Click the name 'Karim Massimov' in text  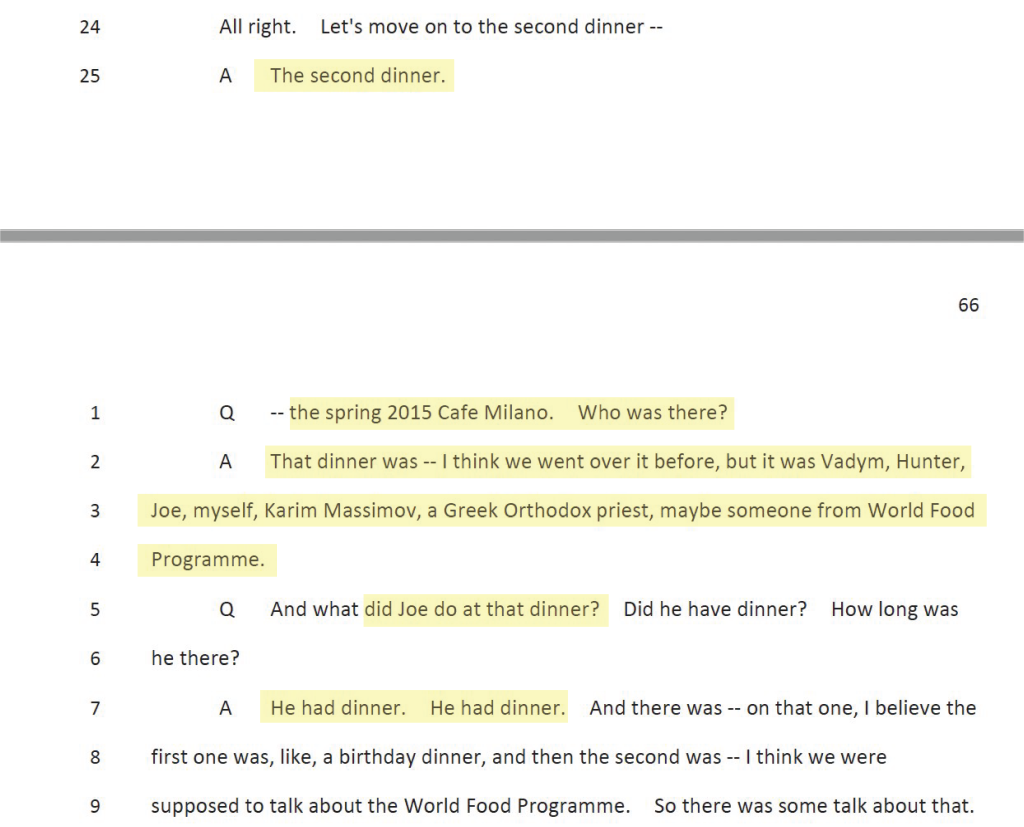(x=341, y=511)
